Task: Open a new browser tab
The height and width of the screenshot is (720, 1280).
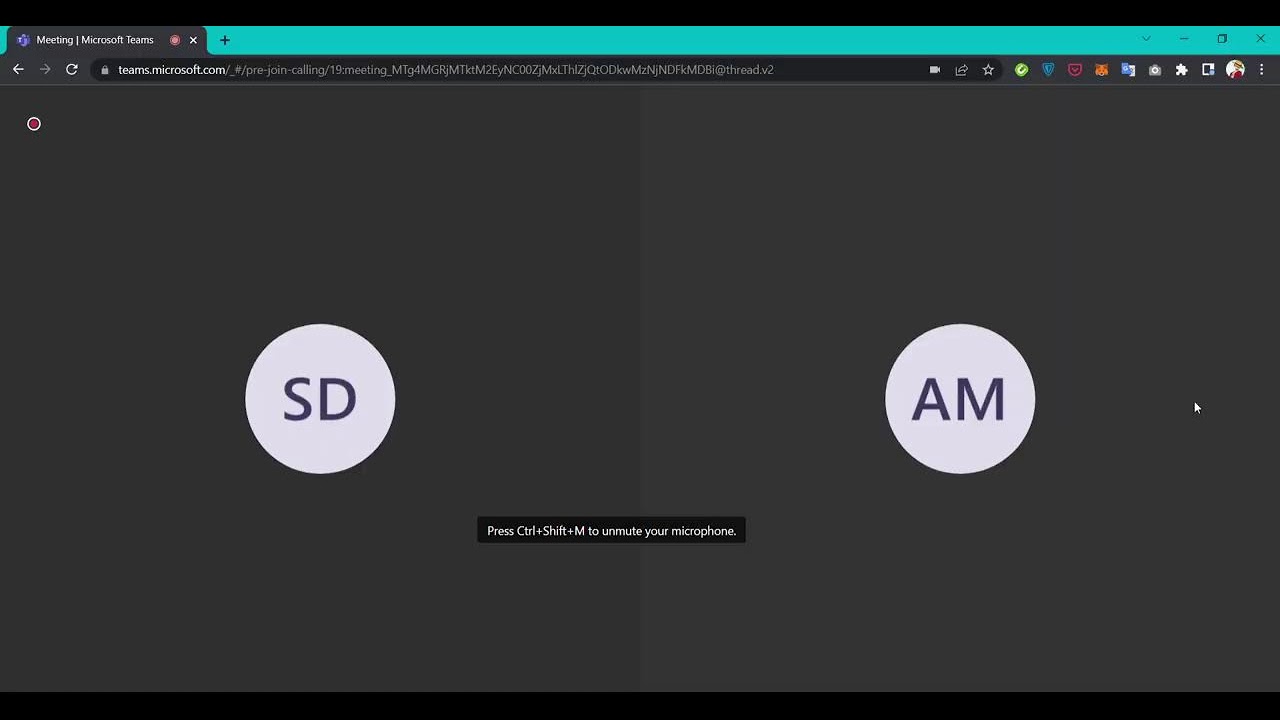Action: tap(224, 40)
